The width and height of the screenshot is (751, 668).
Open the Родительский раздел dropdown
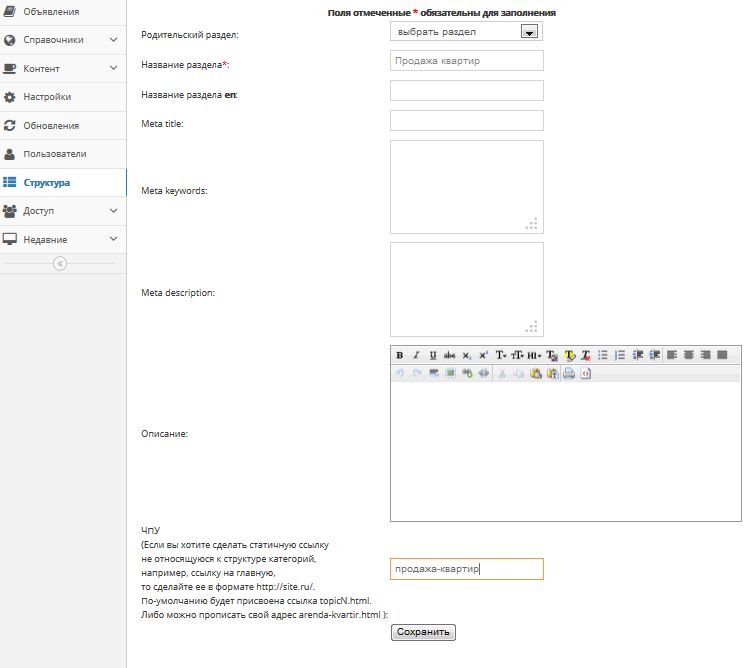467,32
